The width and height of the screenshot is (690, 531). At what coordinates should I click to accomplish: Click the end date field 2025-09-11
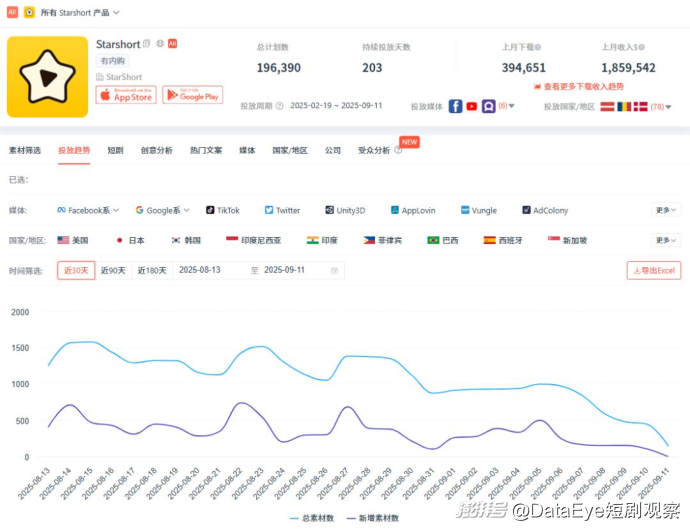point(284,270)
